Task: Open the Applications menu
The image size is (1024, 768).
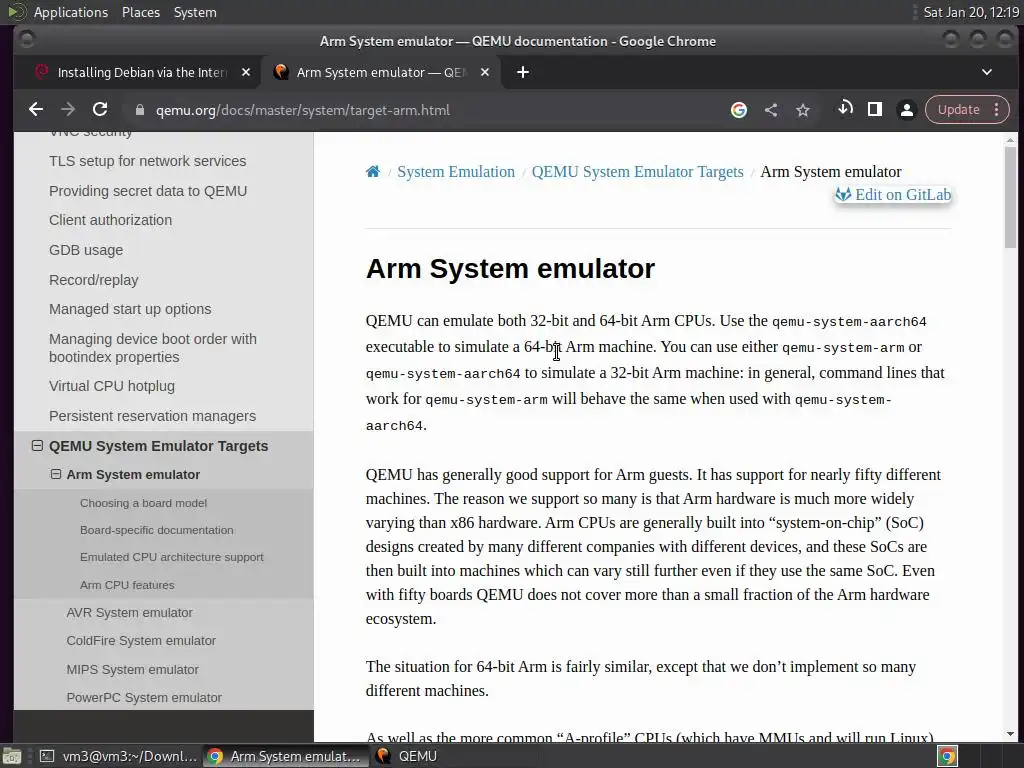Action: [x=71, y=12]
